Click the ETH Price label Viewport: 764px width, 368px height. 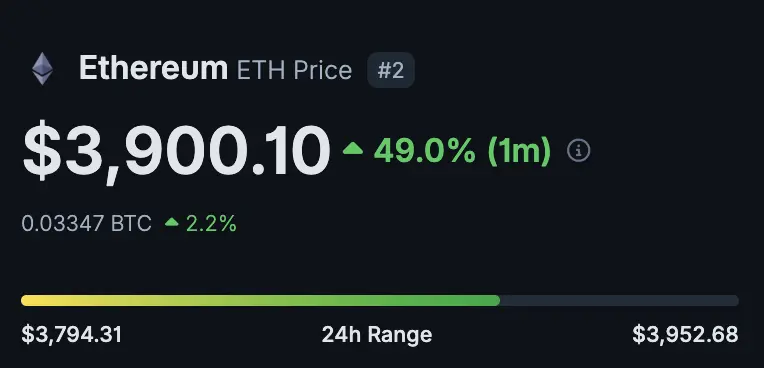point(294,70)
